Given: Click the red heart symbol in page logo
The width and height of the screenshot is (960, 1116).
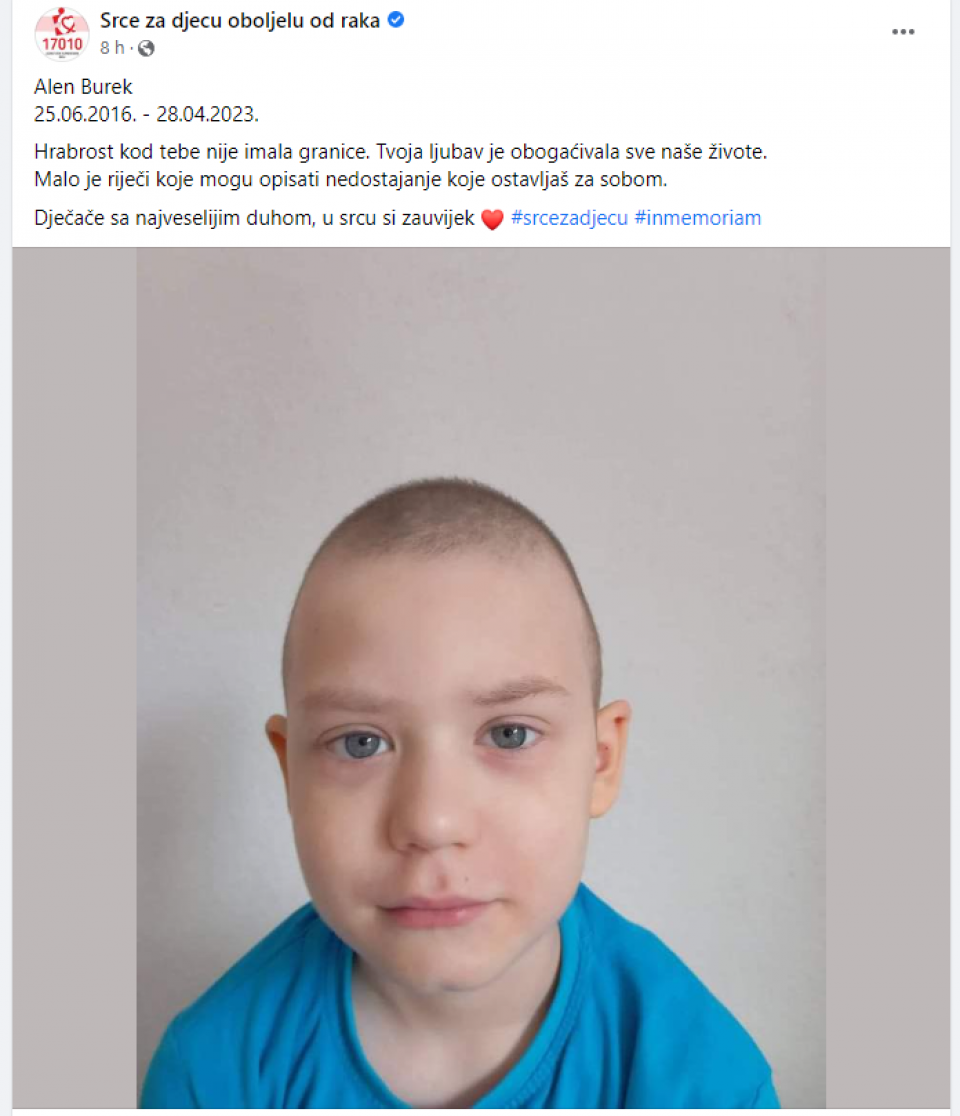Looking at the screenshot, I should [64, 21].
